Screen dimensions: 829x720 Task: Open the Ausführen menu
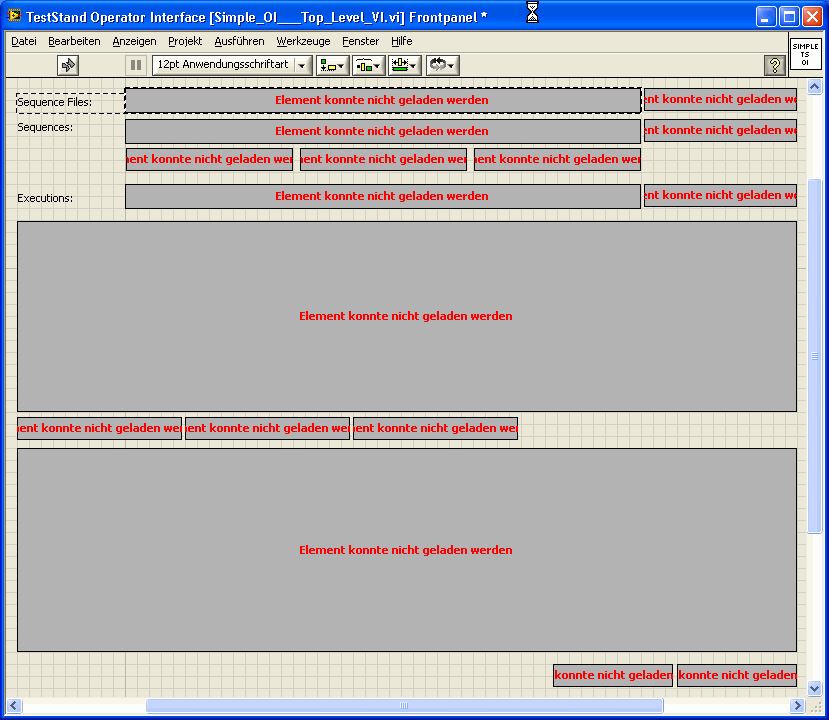tap(239, 41)
